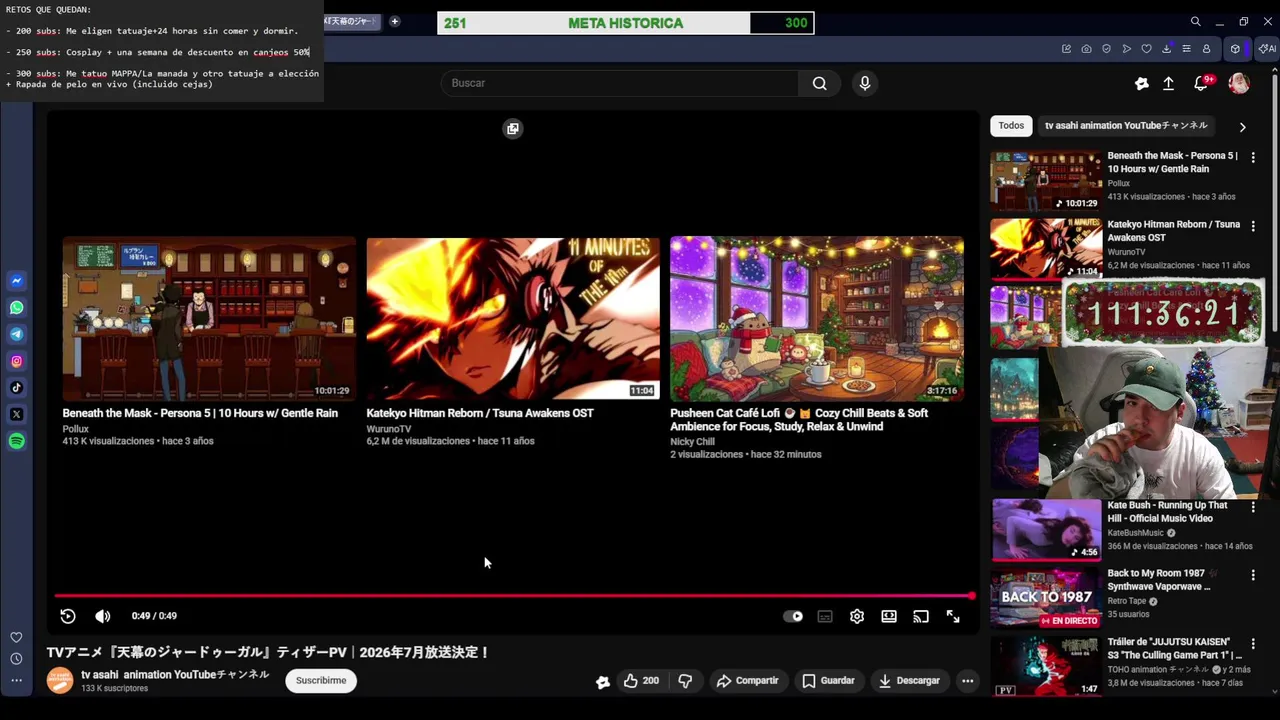Screen dimensions: 1280x720
Task: Open the tv asahi animation channel name link
Action: pos(175,675)
